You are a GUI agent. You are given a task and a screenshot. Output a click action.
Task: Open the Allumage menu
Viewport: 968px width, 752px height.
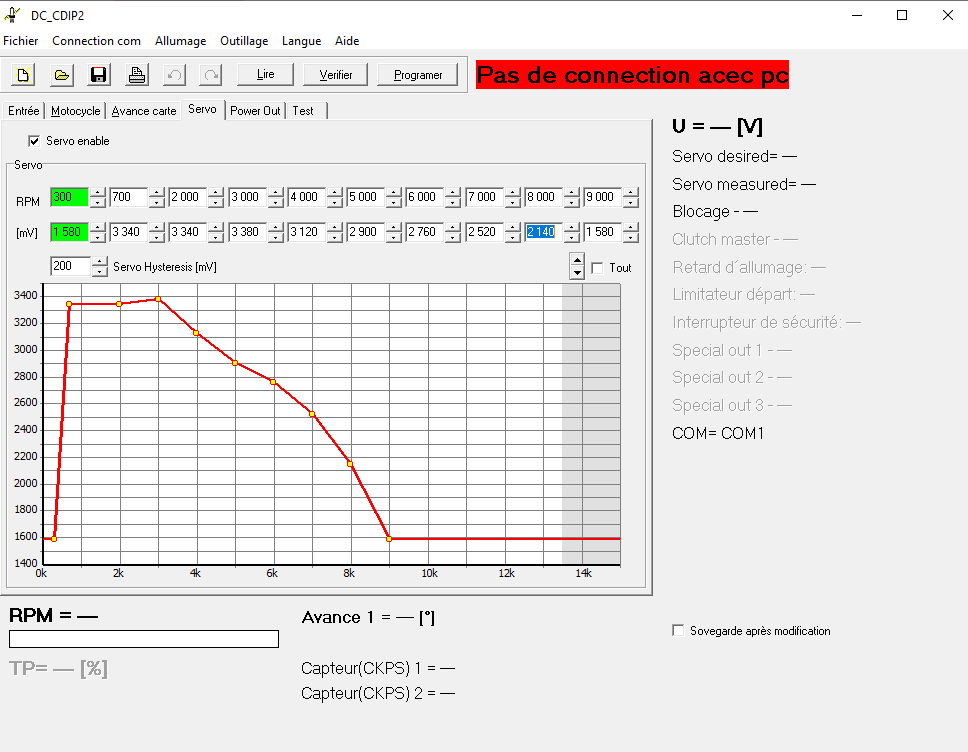(180, 41)
